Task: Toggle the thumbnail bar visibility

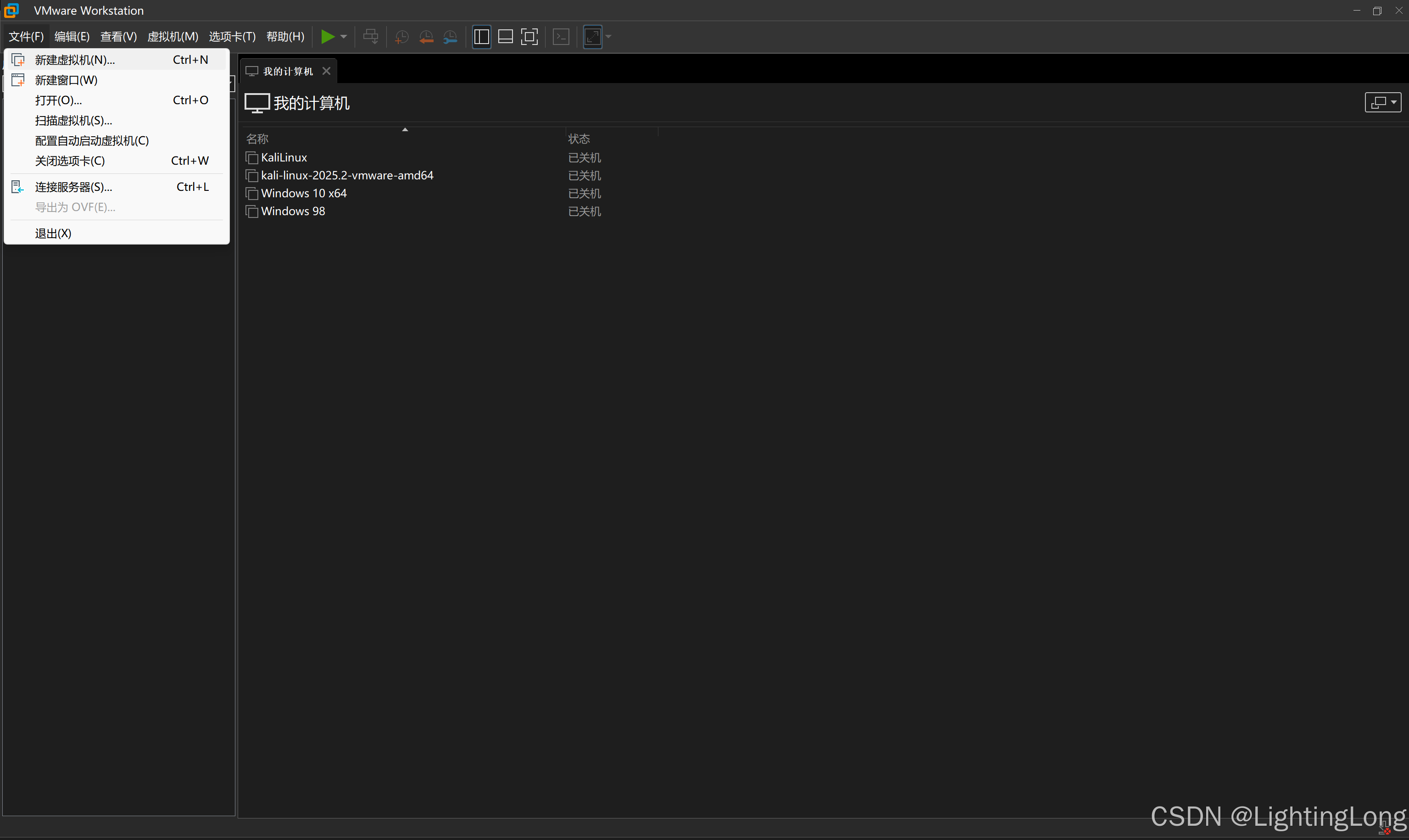Action: pos(506,36)
